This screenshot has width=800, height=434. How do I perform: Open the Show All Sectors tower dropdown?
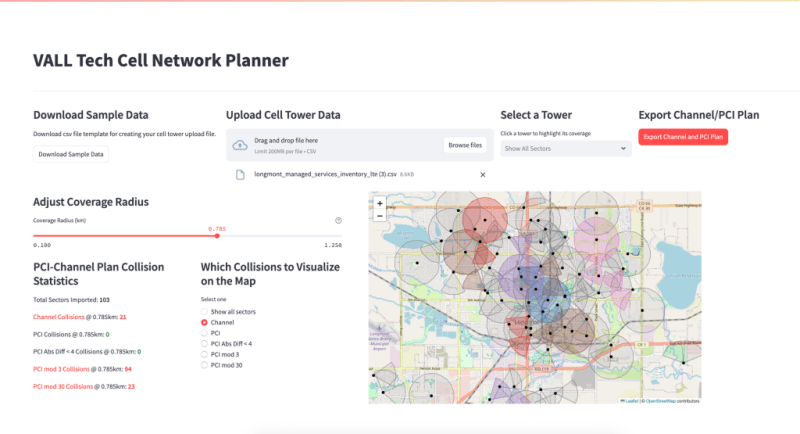[x=564, y=148]
